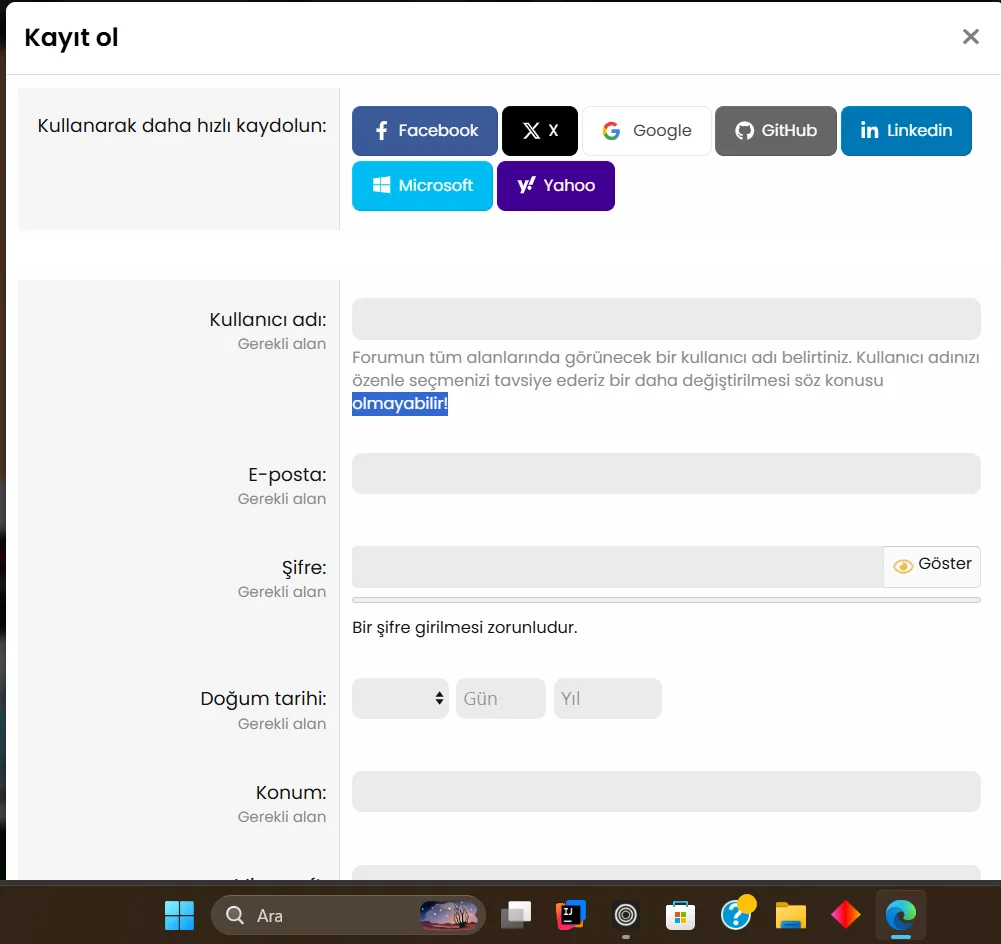Register with the X (Twitter) button
The height and width of the screenshot is (944, 1001).
click(540, 131)
